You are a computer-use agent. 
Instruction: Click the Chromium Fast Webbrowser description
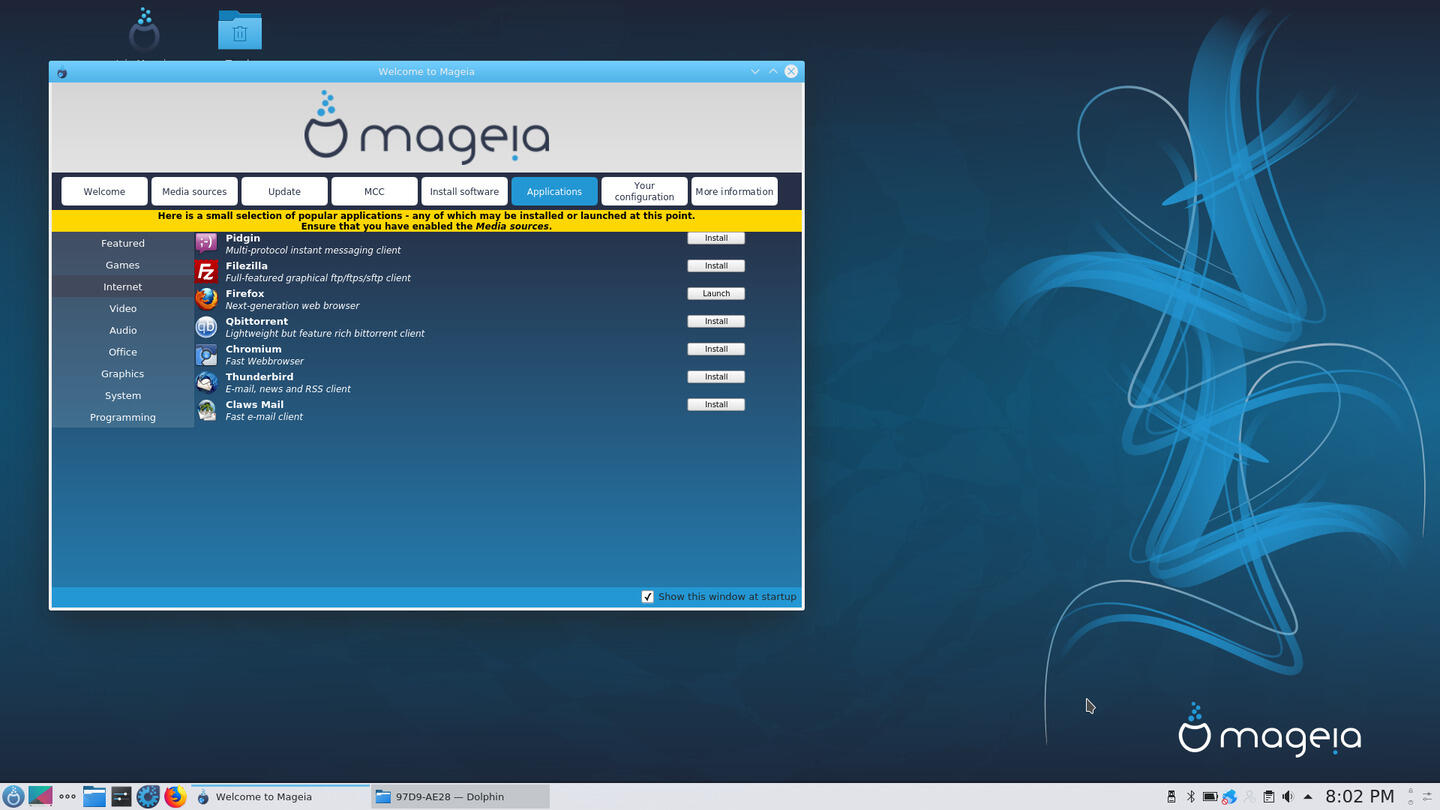pyautogui.click(x=264, y=361)
